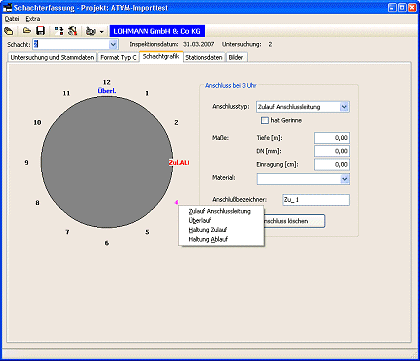
Task: Open the Bilder tab
Action: pyautogui.click(x=236, y=57)
